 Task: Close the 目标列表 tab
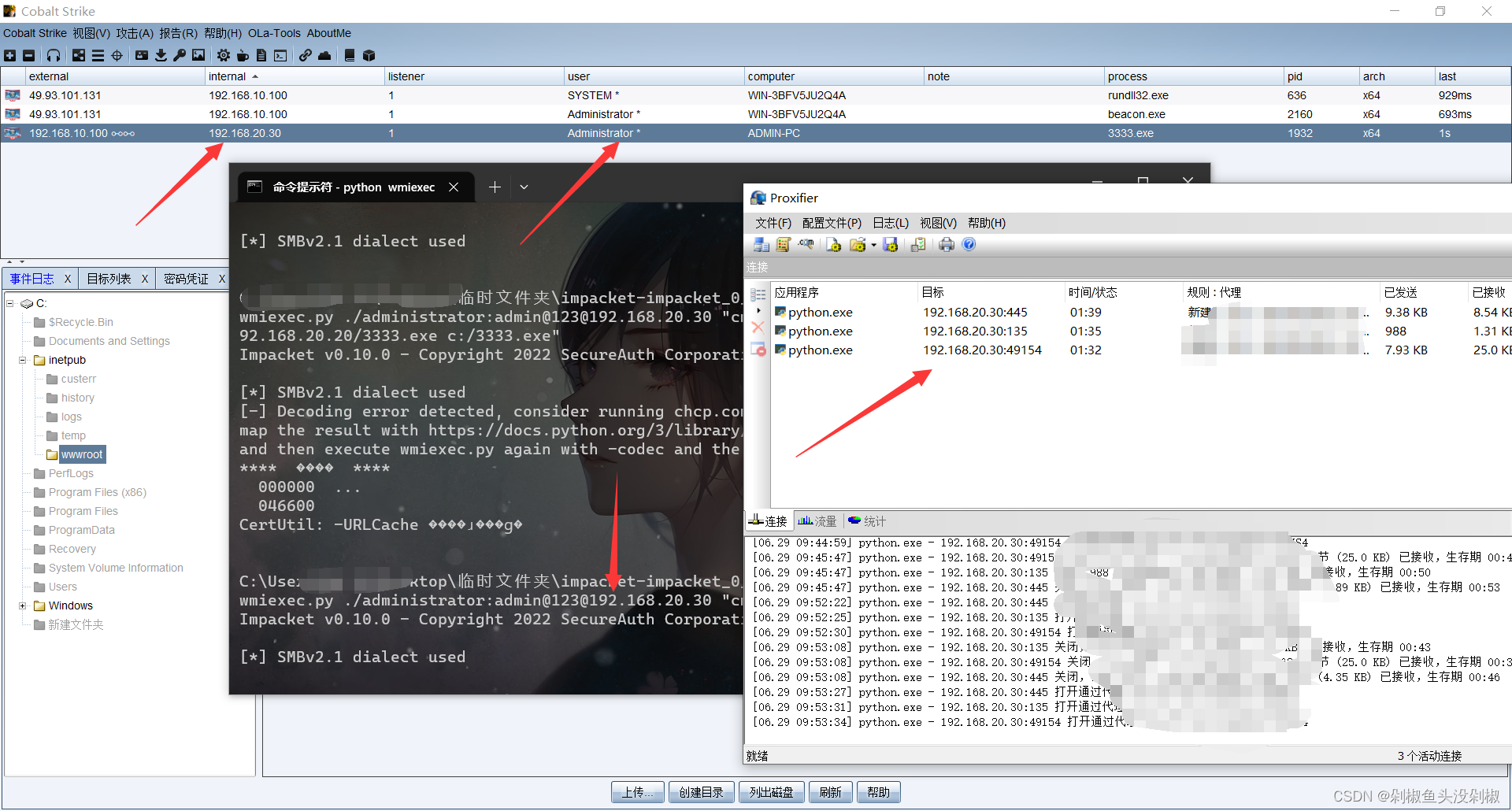145,279
